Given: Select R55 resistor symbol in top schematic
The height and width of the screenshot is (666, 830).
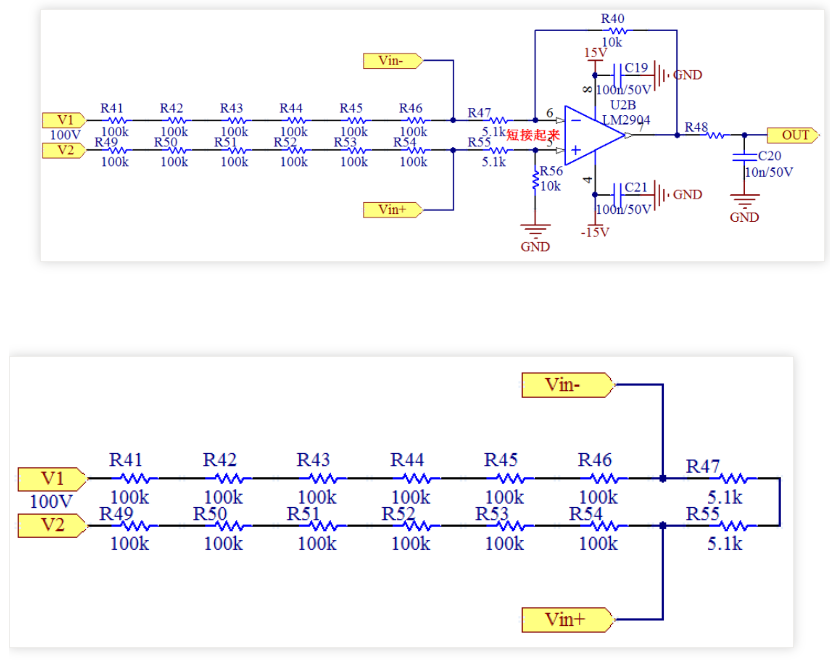Looking at the screenshot, I should pos(498,150).
